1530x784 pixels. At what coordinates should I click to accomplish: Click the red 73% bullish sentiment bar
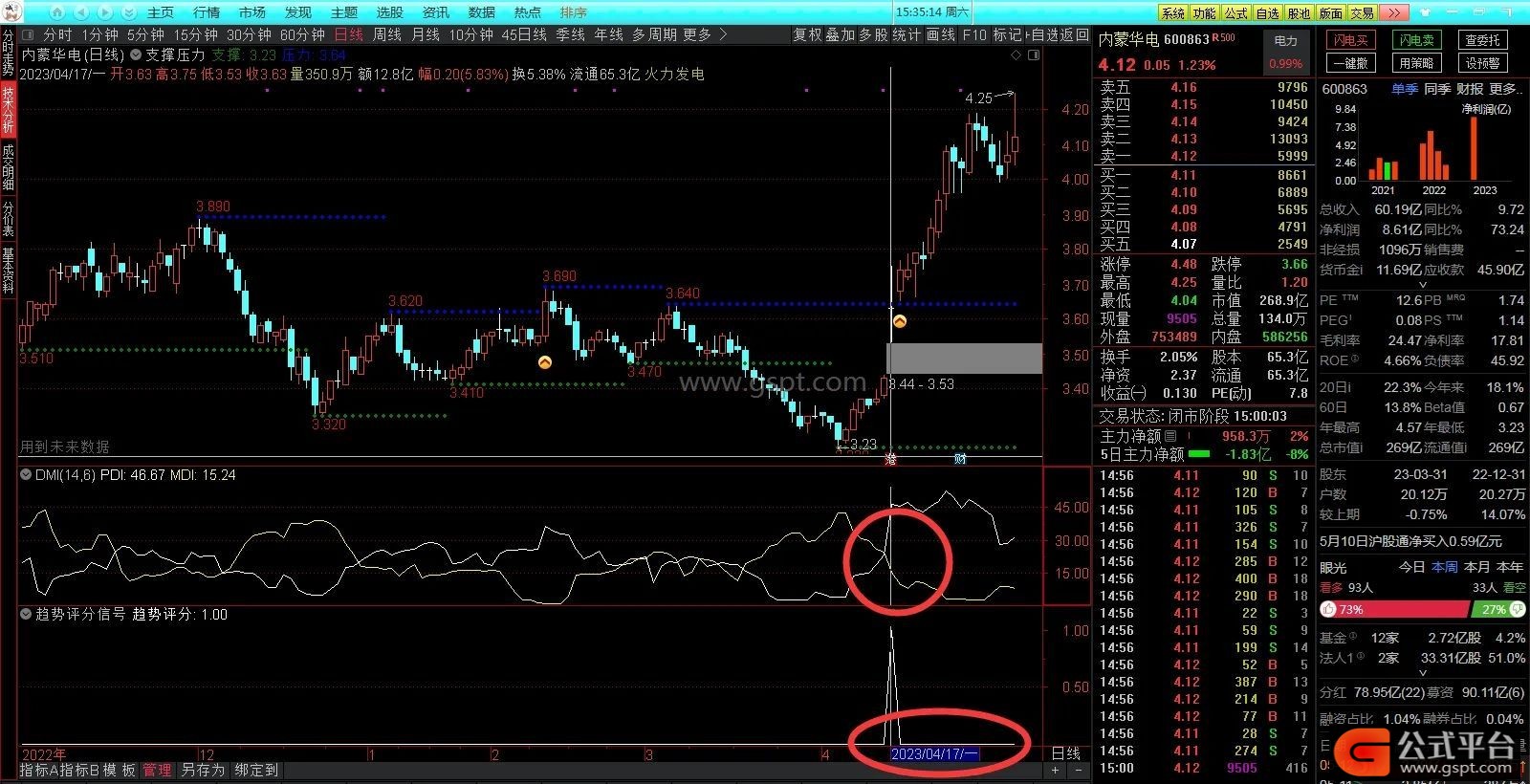pyautogui.click(x=1393, y=609)
